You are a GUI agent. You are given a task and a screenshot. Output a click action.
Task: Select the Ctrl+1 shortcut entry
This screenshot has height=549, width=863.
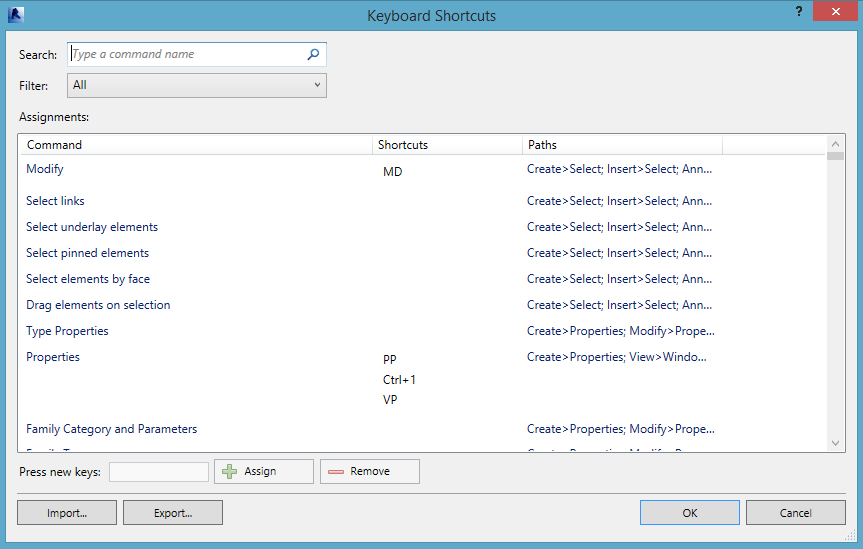[x=399, y=379]
